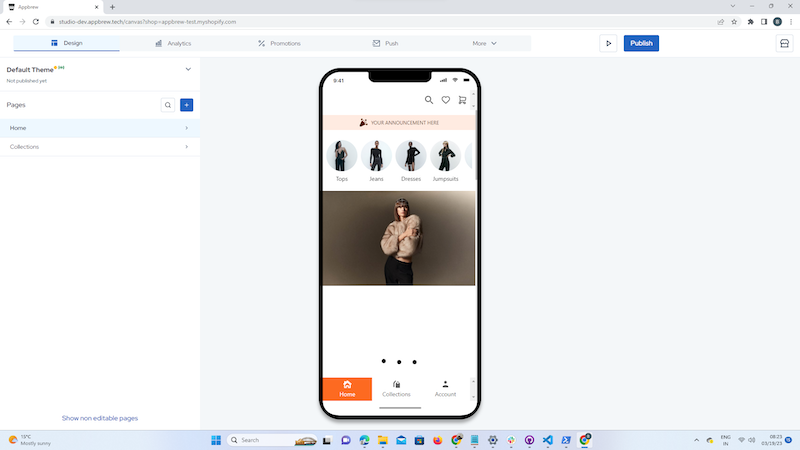The height and width of the screenshot is (450, 800).
Task: Open the Design tab
Action: click(x=67, y=43)
